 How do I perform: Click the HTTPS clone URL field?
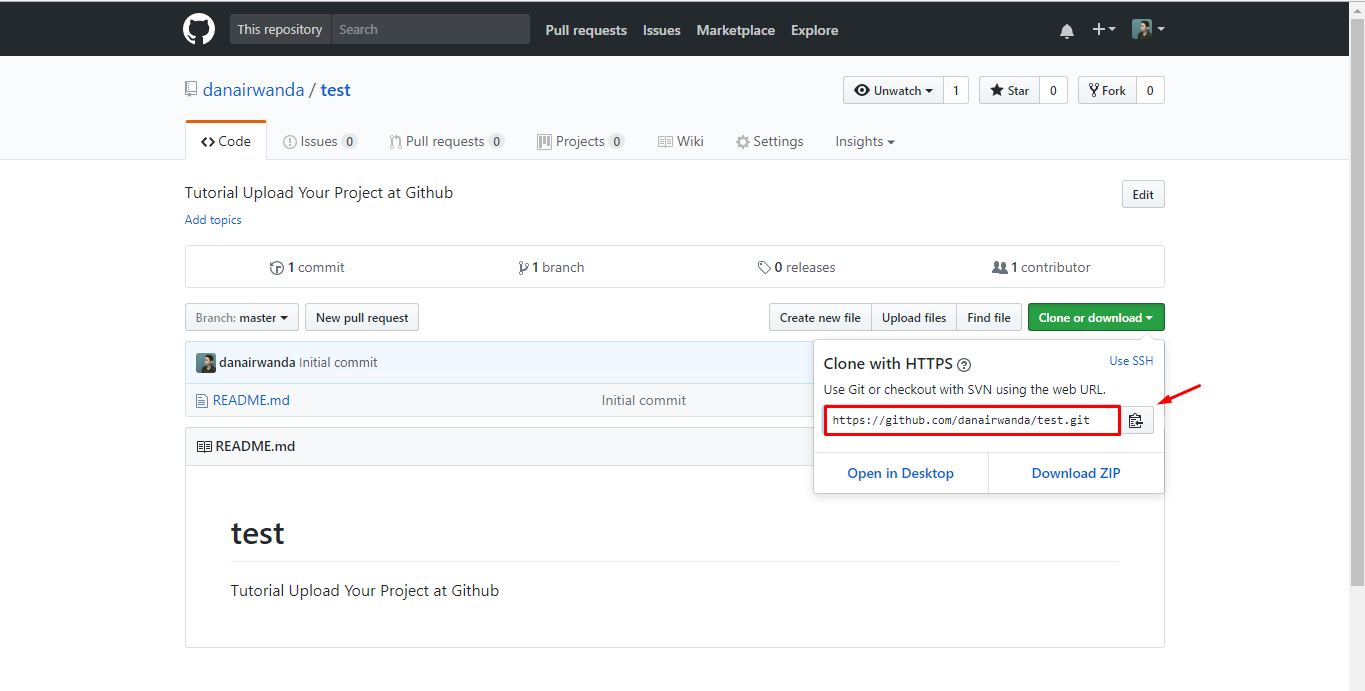tap(972, 421)
